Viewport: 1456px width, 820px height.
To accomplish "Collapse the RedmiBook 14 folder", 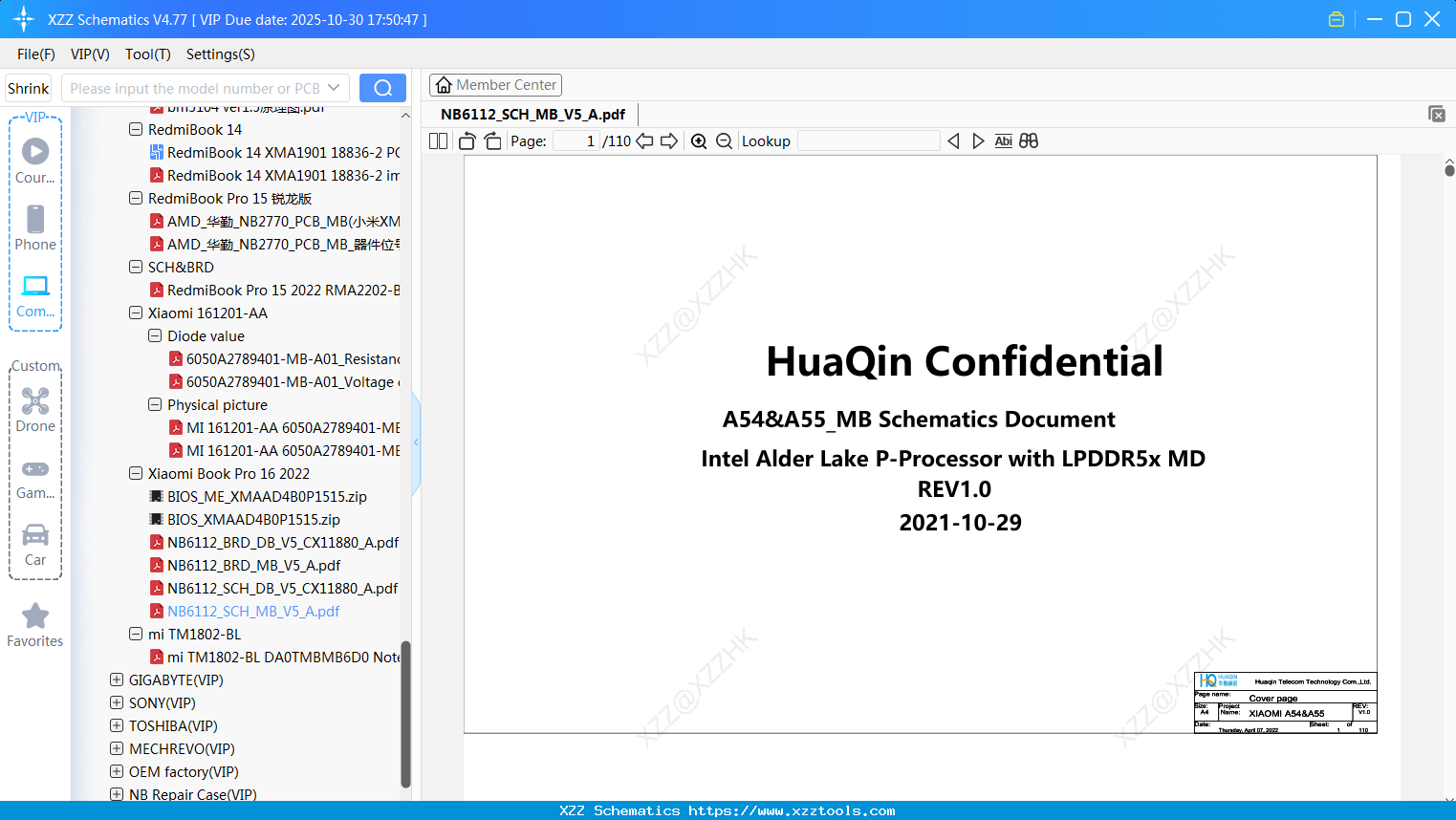I will (136, 129).
